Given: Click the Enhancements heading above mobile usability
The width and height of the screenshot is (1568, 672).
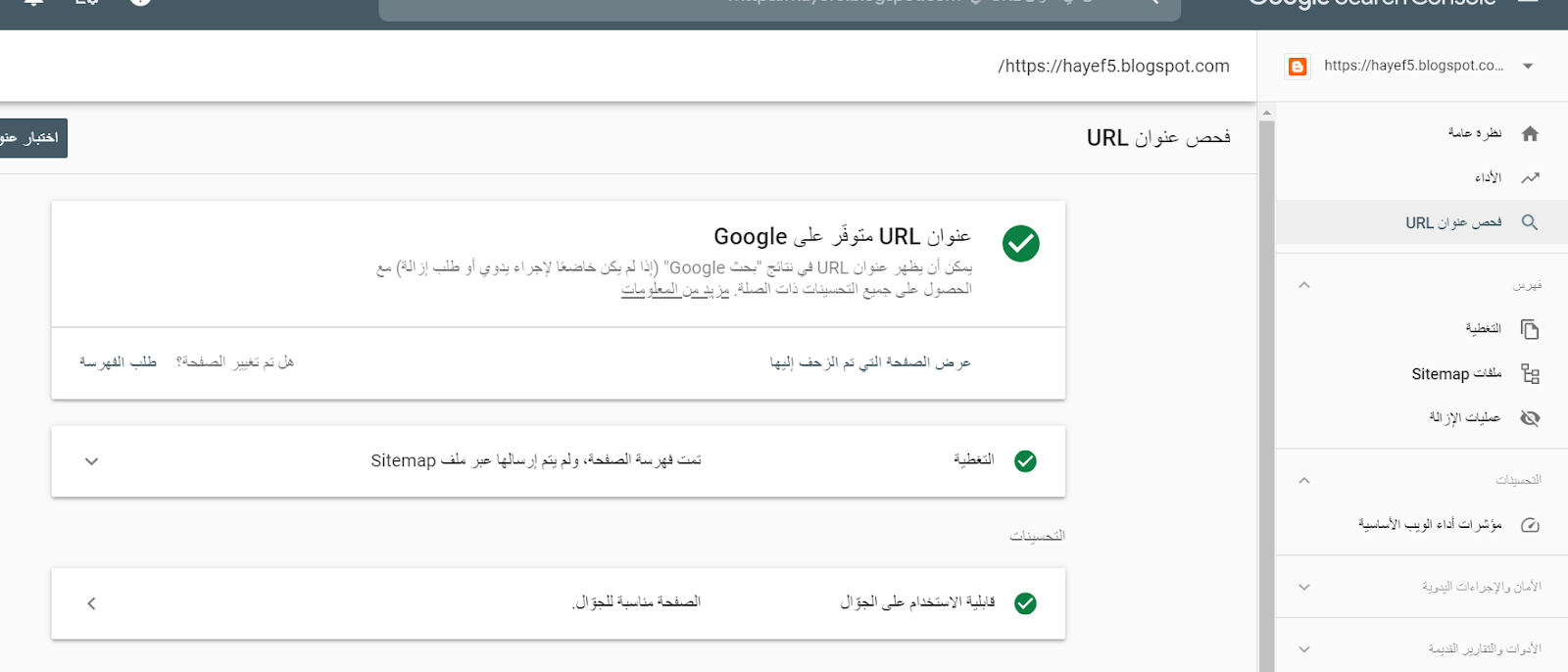Looking at the screenshot, I should (1037, 537).
